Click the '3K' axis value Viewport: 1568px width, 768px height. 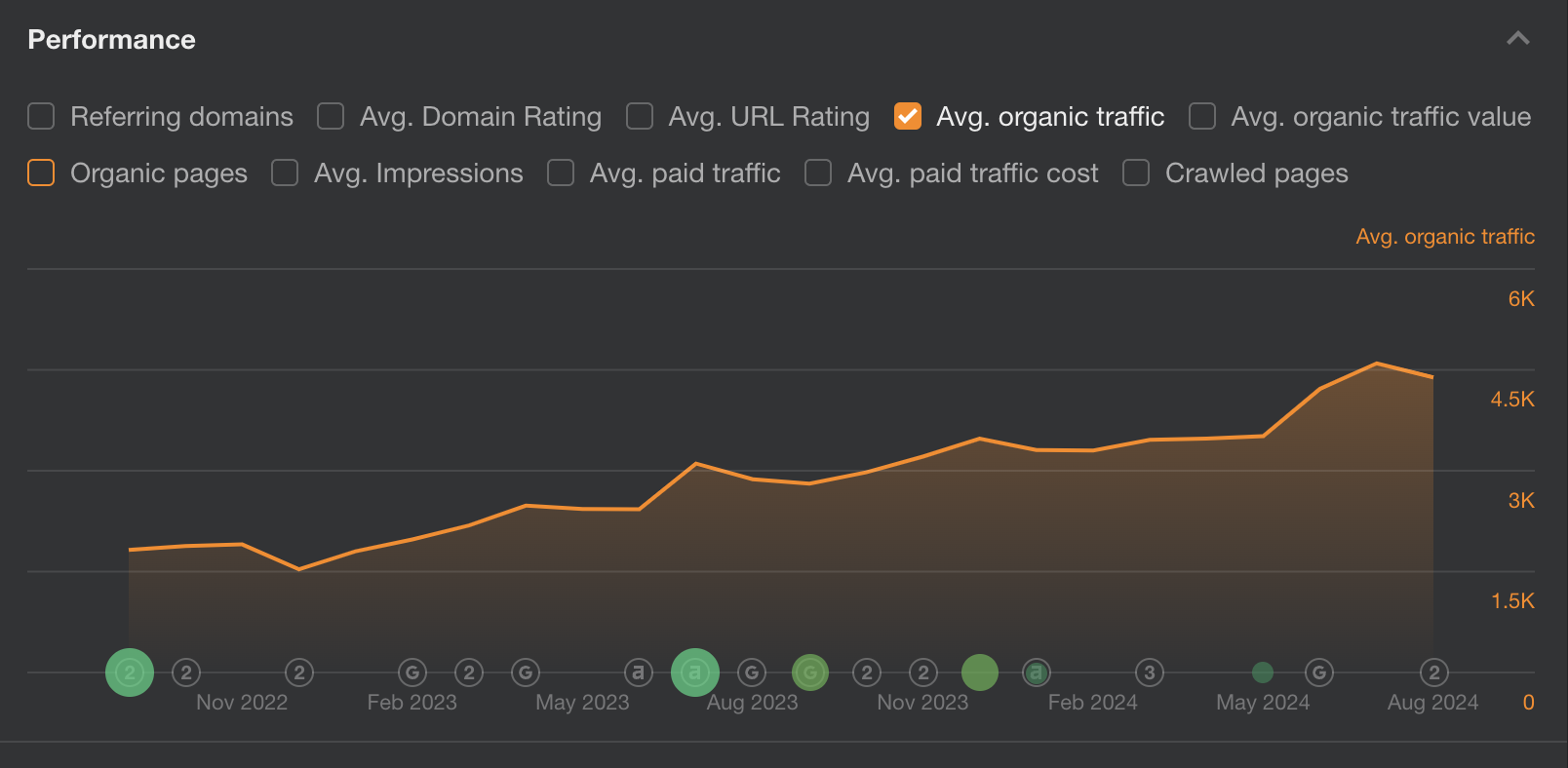click(1521, 501)
